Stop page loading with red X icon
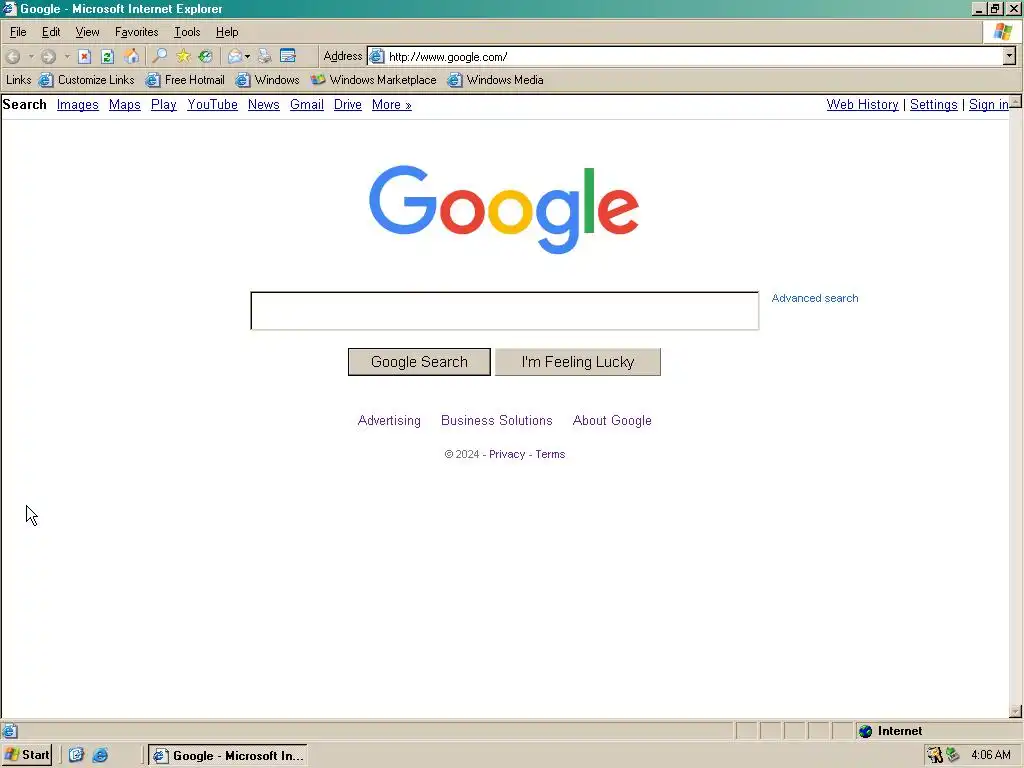The image size is (1024, 768). point(84,57)
